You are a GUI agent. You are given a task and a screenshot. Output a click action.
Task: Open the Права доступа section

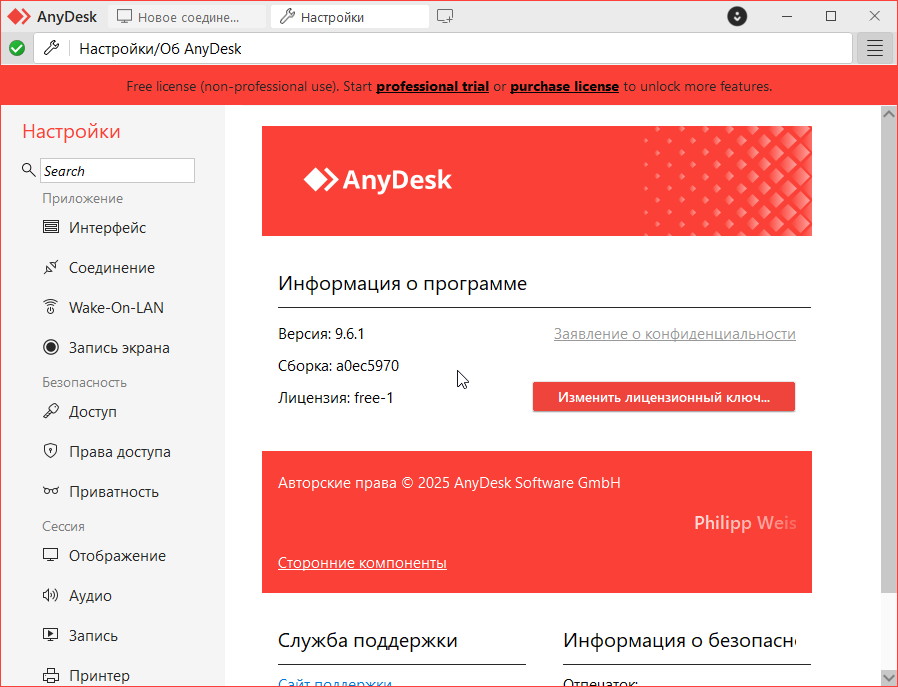119,452
